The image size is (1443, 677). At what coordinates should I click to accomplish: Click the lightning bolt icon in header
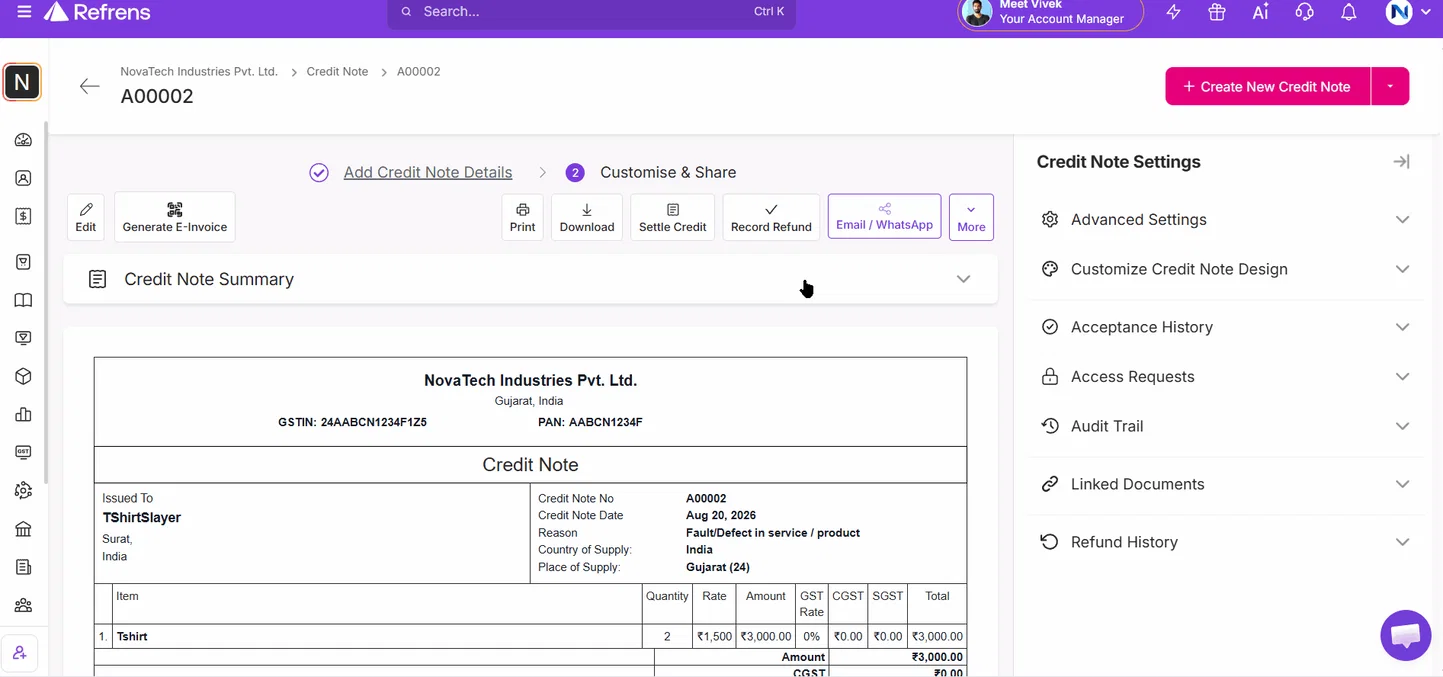[x=1173, y=12]
